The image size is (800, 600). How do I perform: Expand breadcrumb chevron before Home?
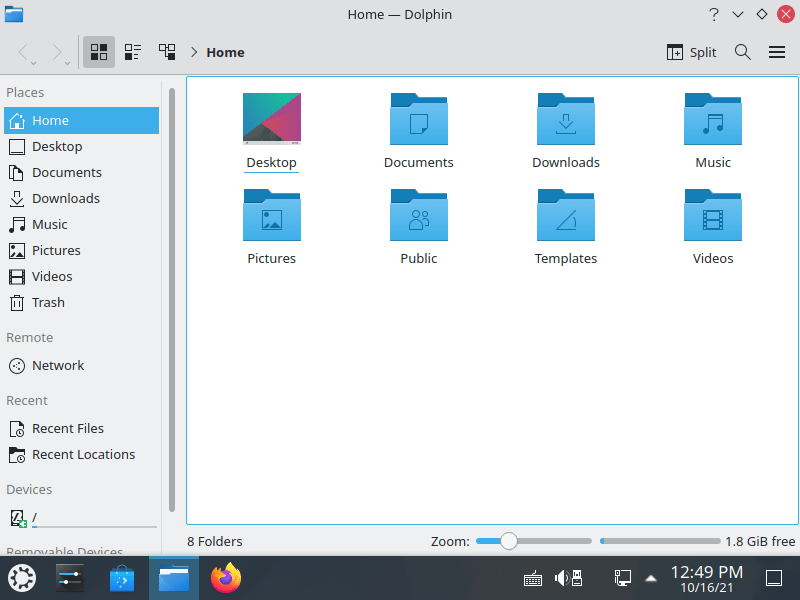point(194,52)
